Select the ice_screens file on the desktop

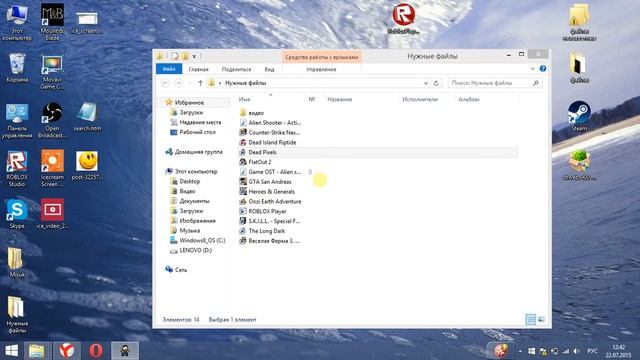click(87, 22)
